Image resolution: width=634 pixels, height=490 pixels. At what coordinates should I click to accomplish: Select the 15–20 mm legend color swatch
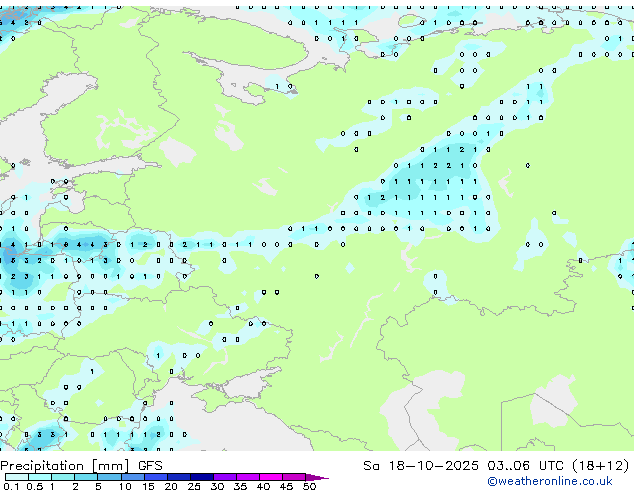click(x=156, y=477)
